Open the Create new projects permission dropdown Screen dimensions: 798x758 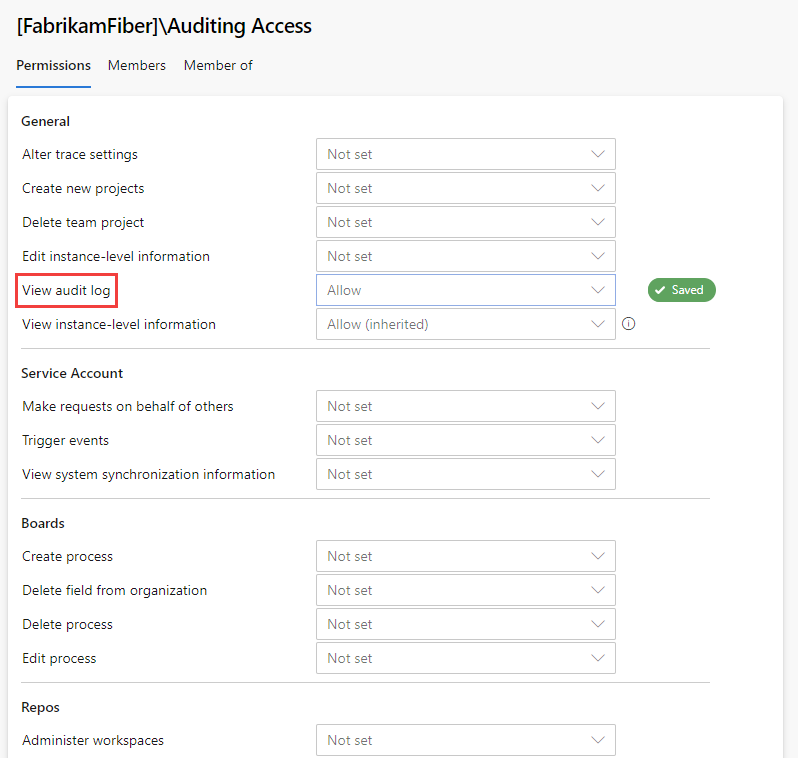(465, 188)
